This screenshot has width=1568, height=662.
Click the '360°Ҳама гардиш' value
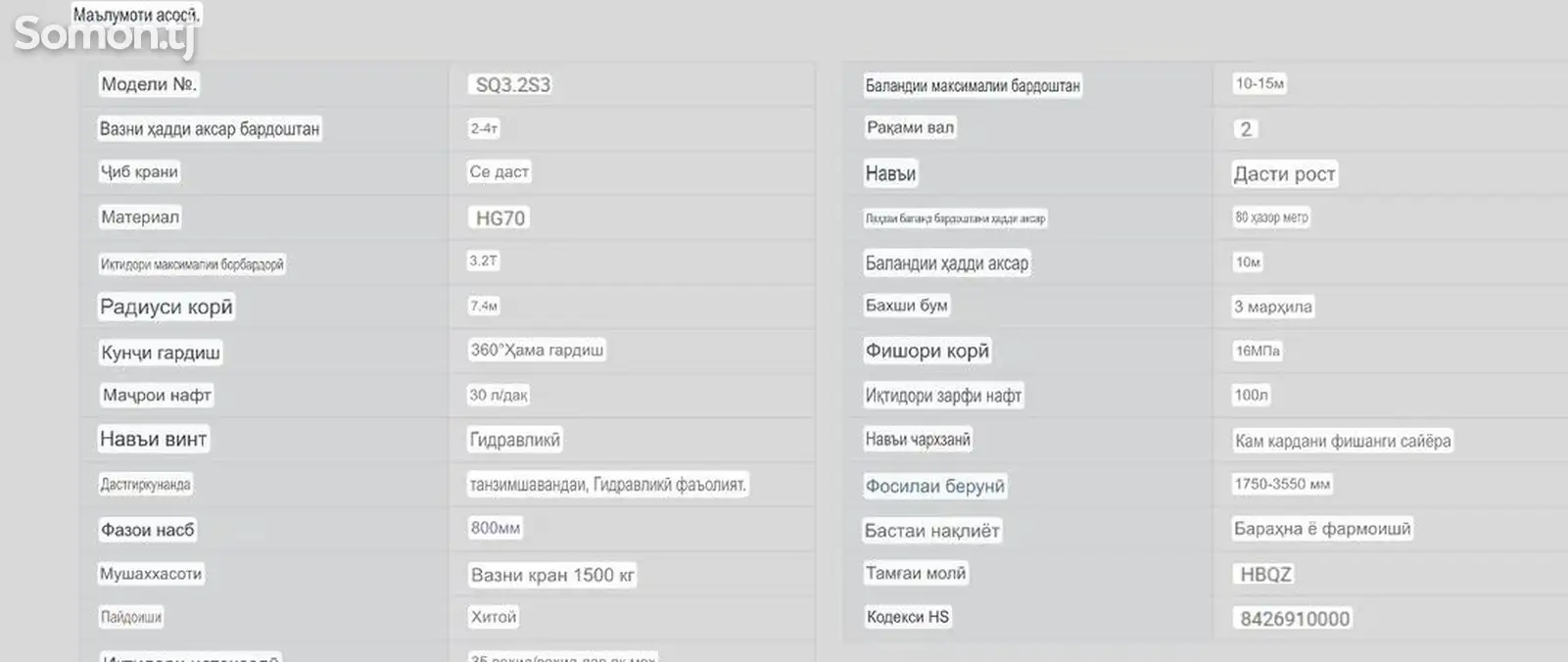click(x=537, y=350)
